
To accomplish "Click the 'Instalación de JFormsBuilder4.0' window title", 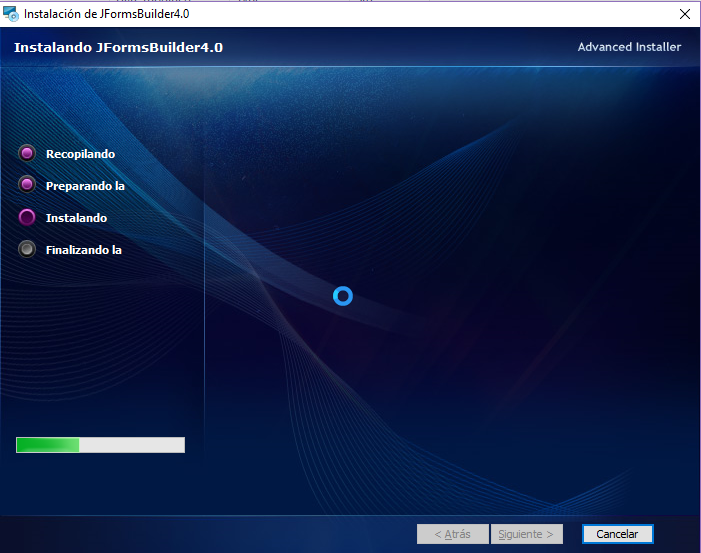I will point(106,14).
